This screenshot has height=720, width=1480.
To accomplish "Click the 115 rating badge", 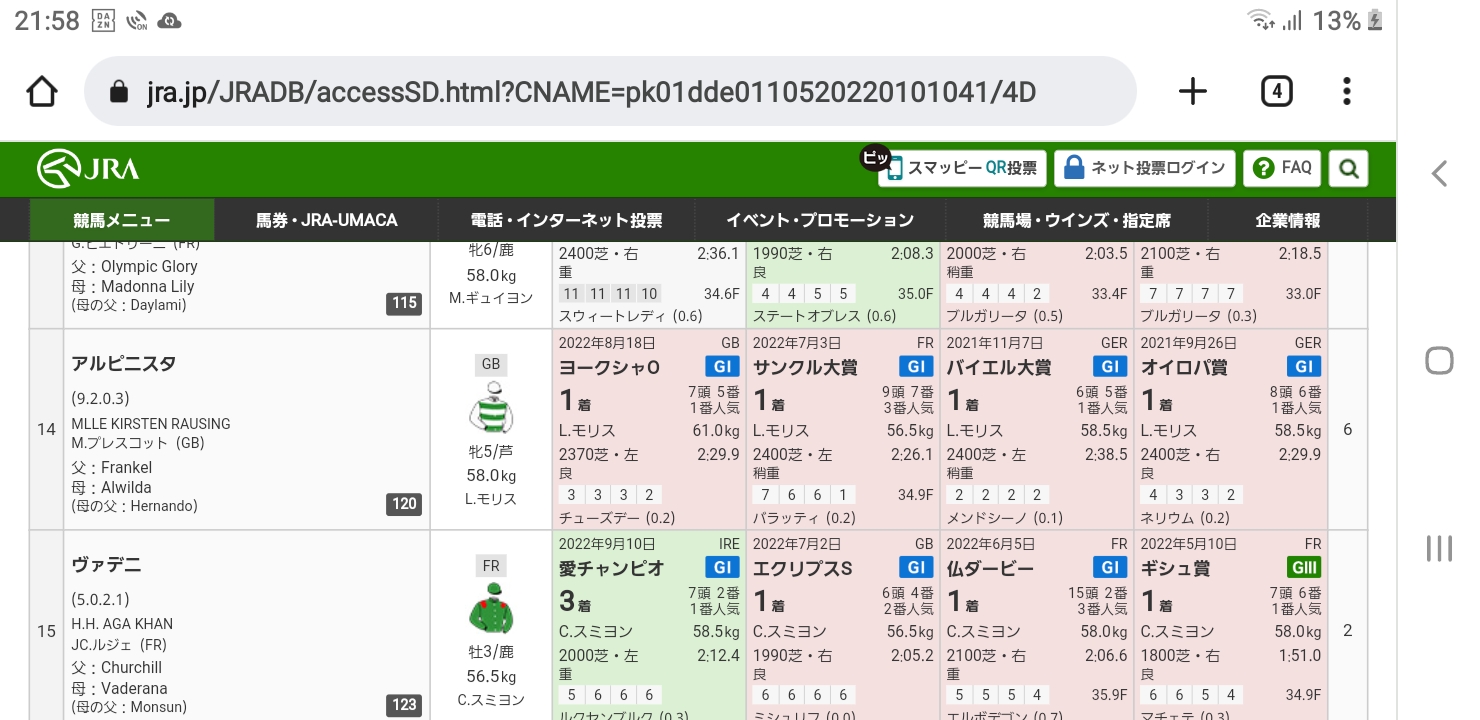I will 404,303.
